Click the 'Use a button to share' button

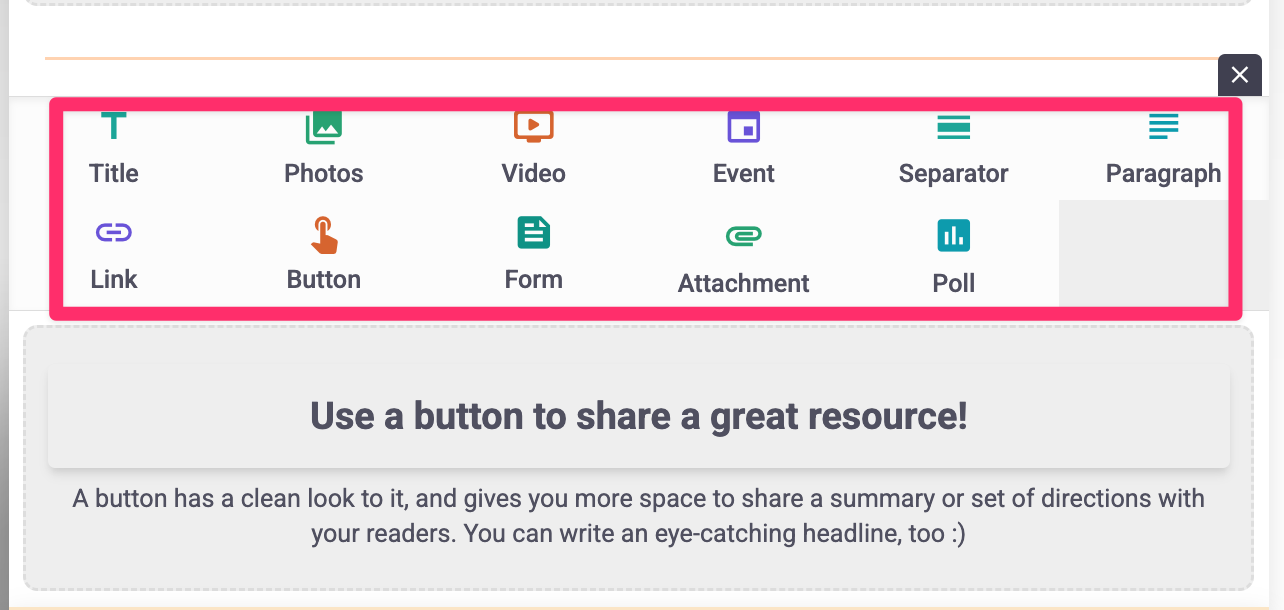639,416
